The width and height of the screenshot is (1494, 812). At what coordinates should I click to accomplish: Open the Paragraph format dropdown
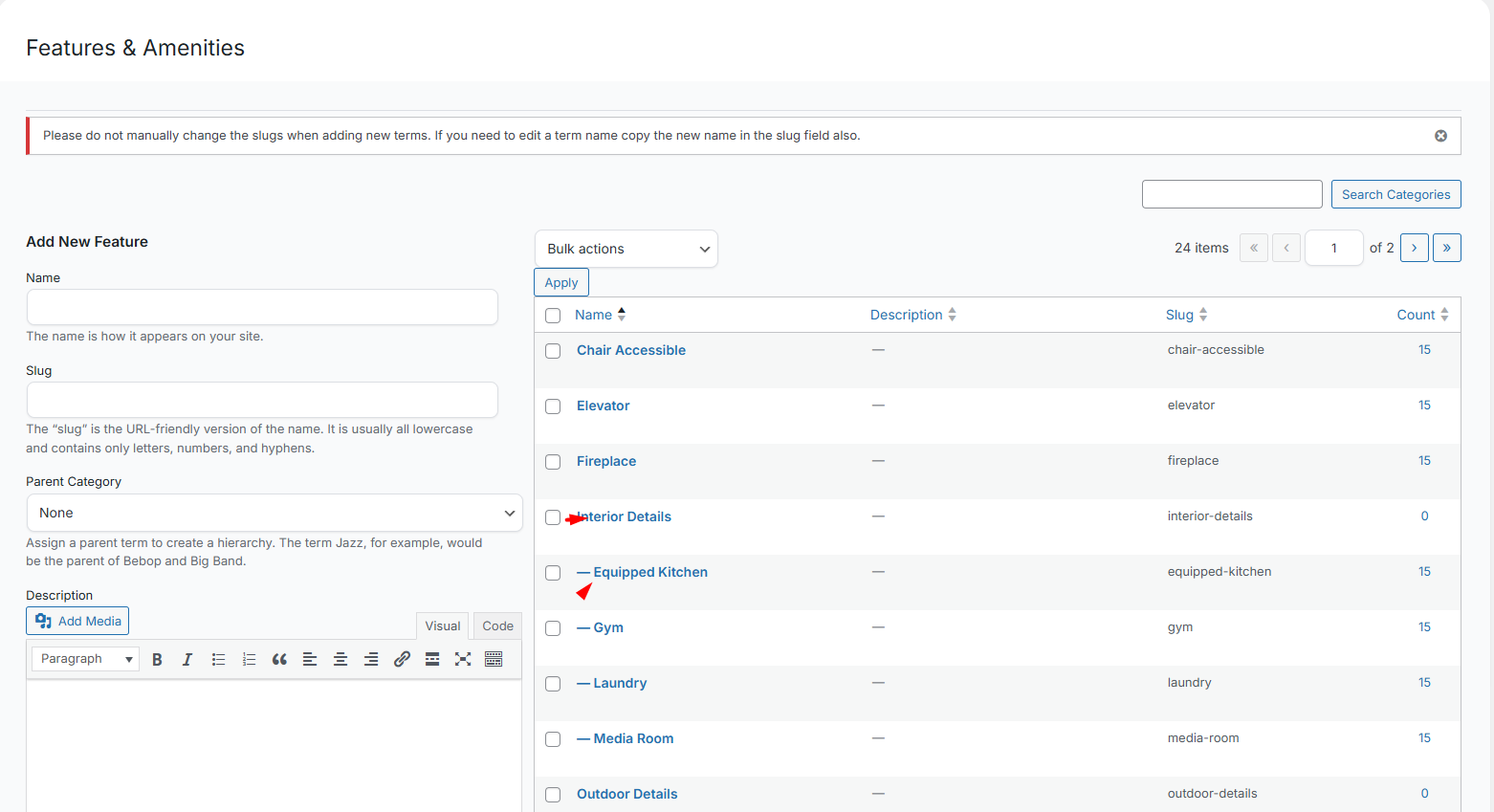(86, 659)
